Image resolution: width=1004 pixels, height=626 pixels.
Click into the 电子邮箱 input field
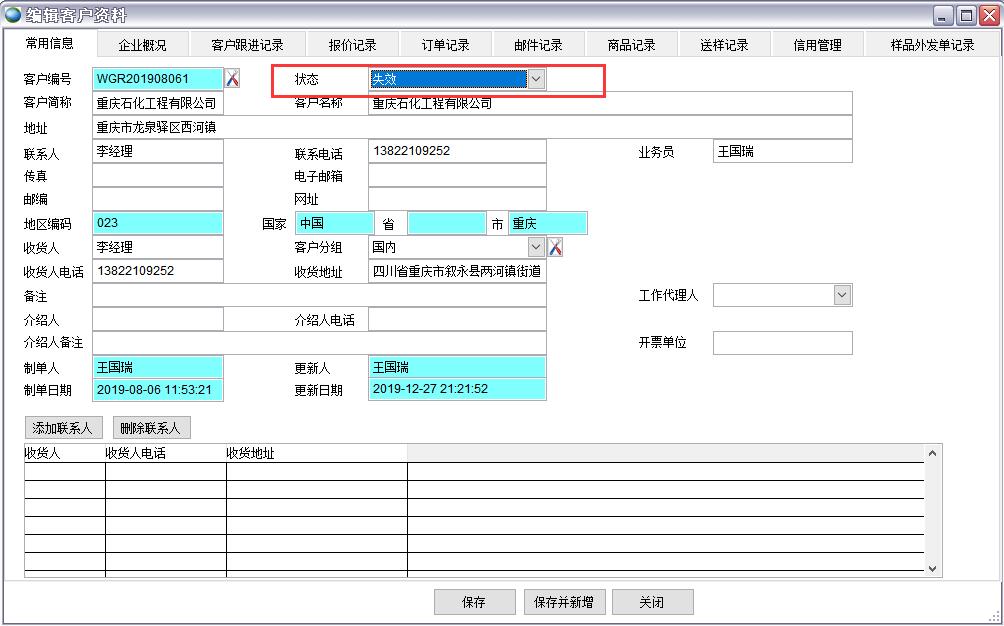tap(457, 176)
